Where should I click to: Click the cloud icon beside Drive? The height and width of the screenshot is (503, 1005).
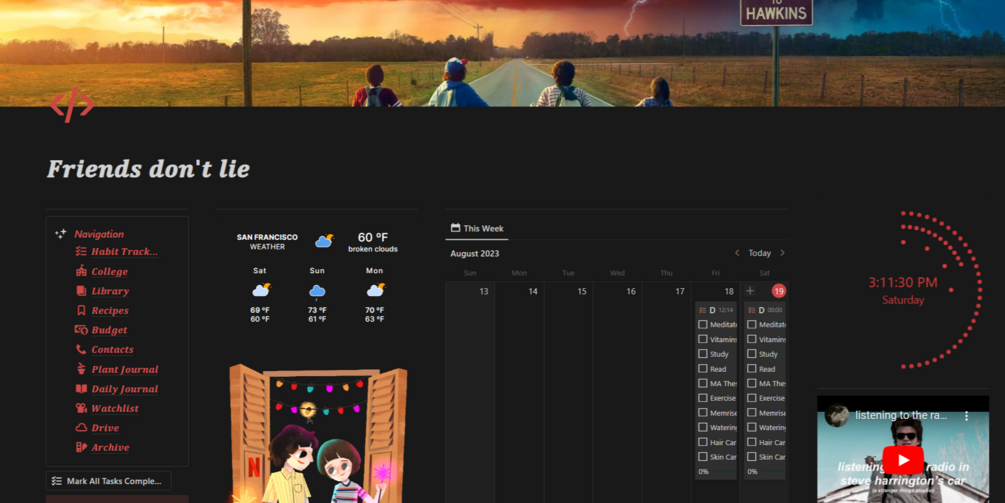[81, 427]
